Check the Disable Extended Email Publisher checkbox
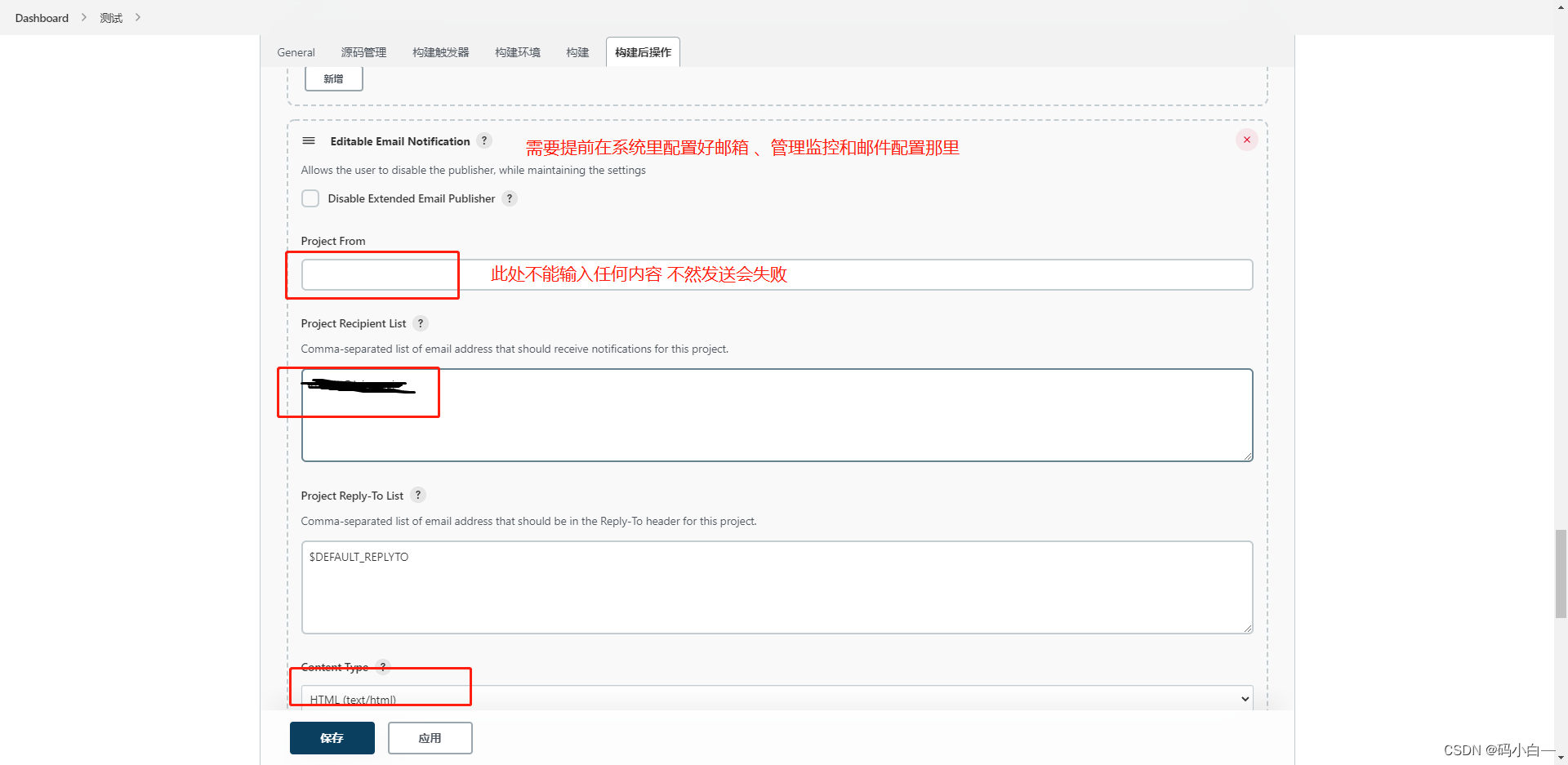This screenshot has width=1568, height=765. (x=310, y=198)
